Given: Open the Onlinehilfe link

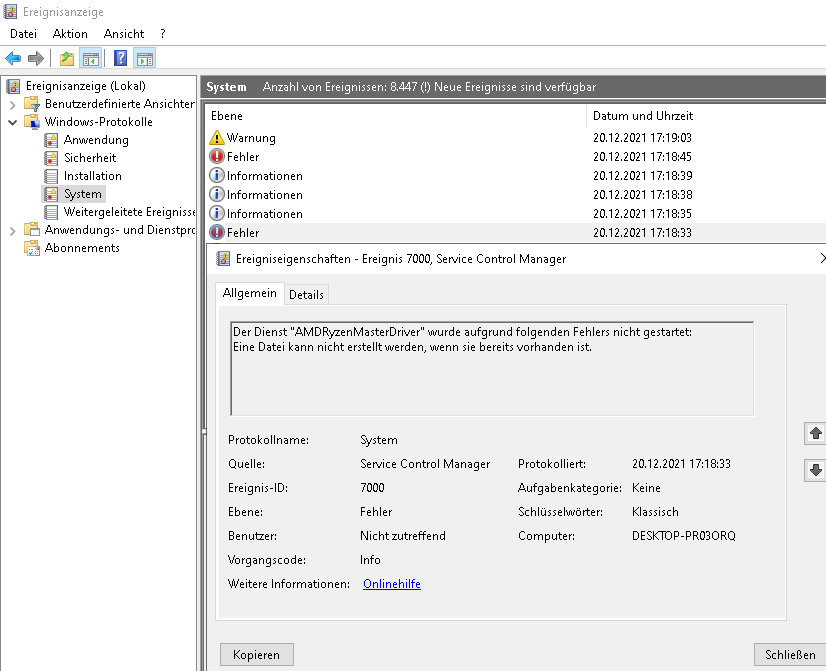Looking at the screenshot, I should tap(392, 584).
